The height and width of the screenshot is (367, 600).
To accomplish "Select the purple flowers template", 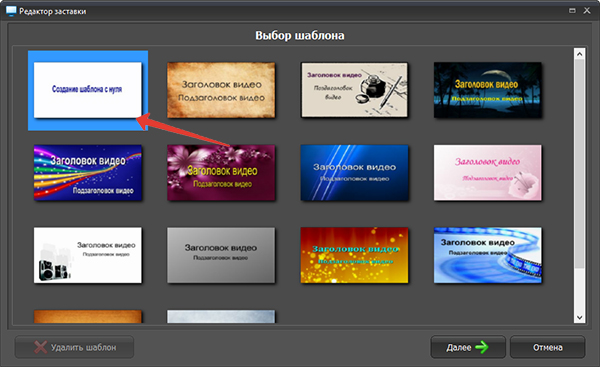I will pyautogui.click(x=221, y=173).
